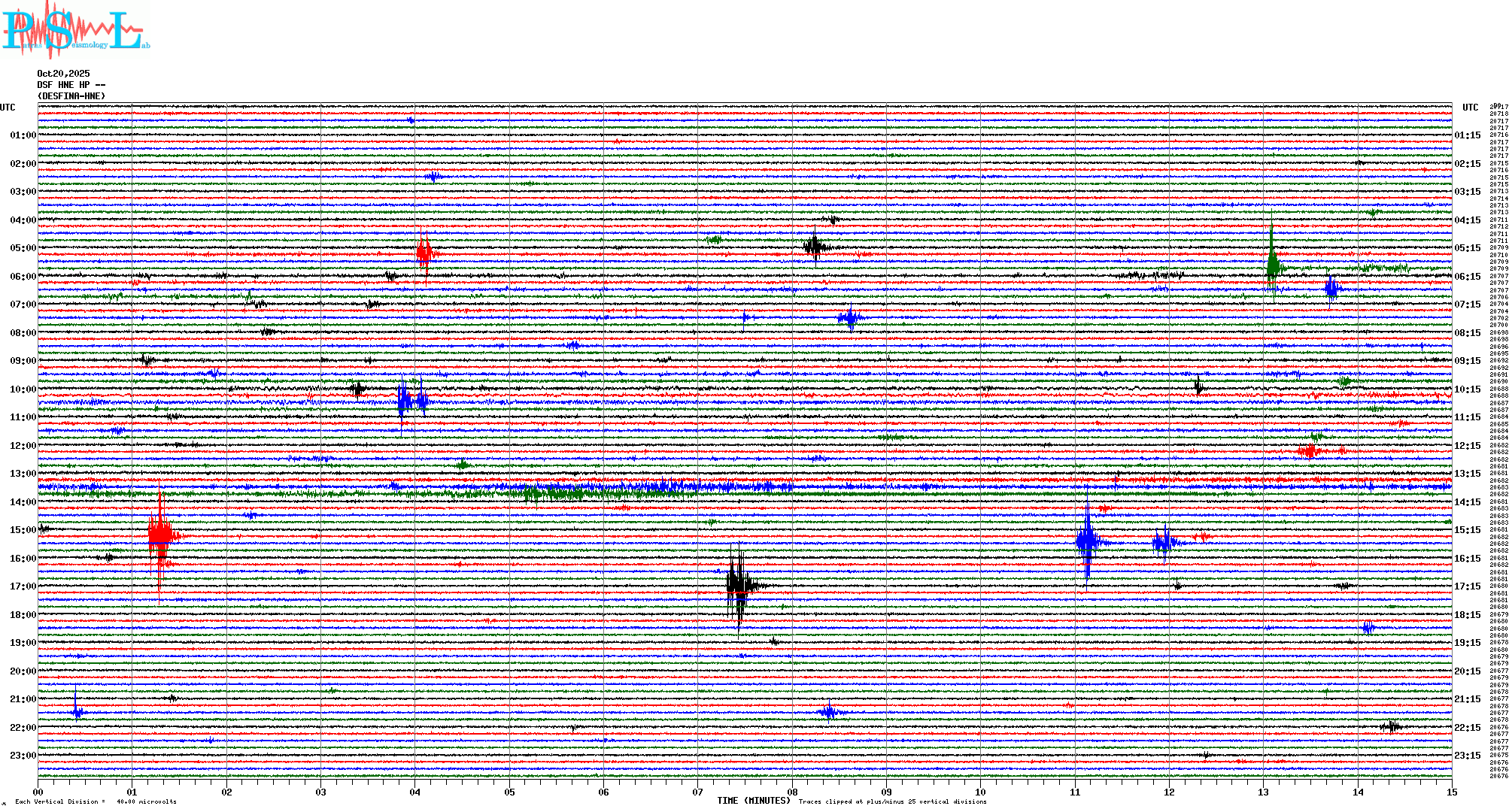Click the Oct20,2025 date label
The width and height of the screenshot is (1512, 812).
tap(63, 74)
